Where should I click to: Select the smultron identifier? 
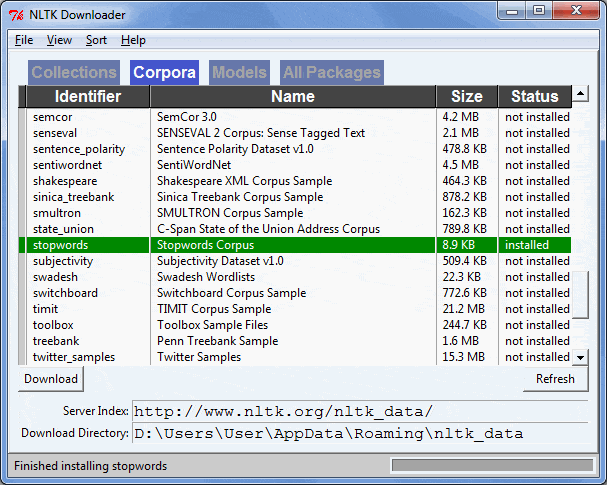pos(57,213)
